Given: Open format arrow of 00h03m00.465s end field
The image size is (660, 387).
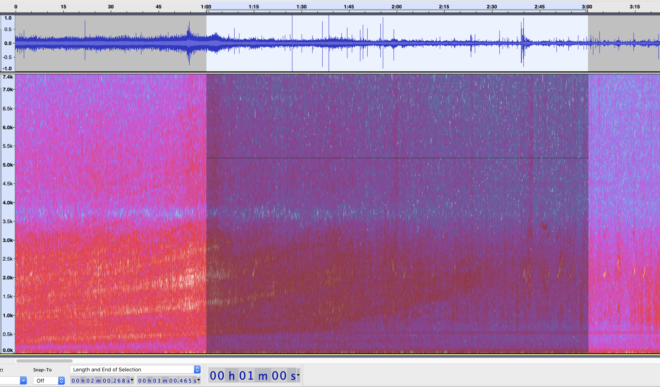Looking at the screenshot, I should tap(199, 381).
